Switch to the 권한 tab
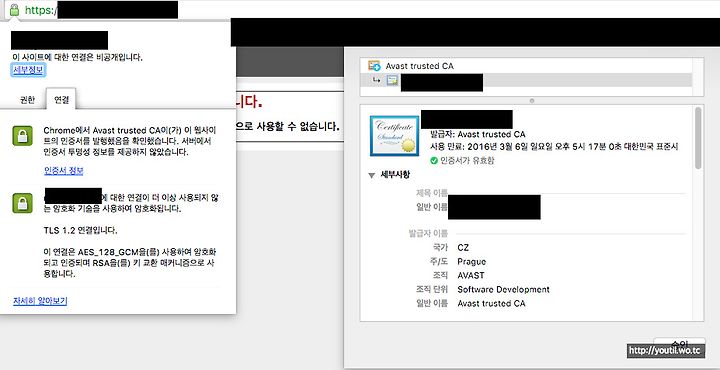This screenshot has width=720, height=370. click(27, 100)
